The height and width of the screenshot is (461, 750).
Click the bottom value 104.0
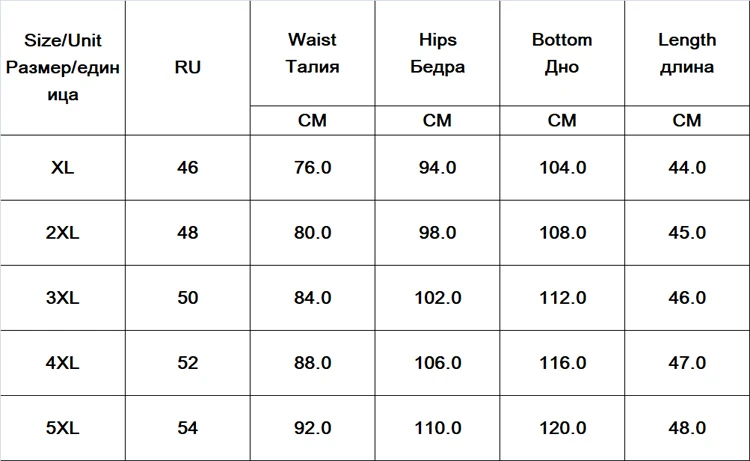pyautogui.click(x=562, y=167)
